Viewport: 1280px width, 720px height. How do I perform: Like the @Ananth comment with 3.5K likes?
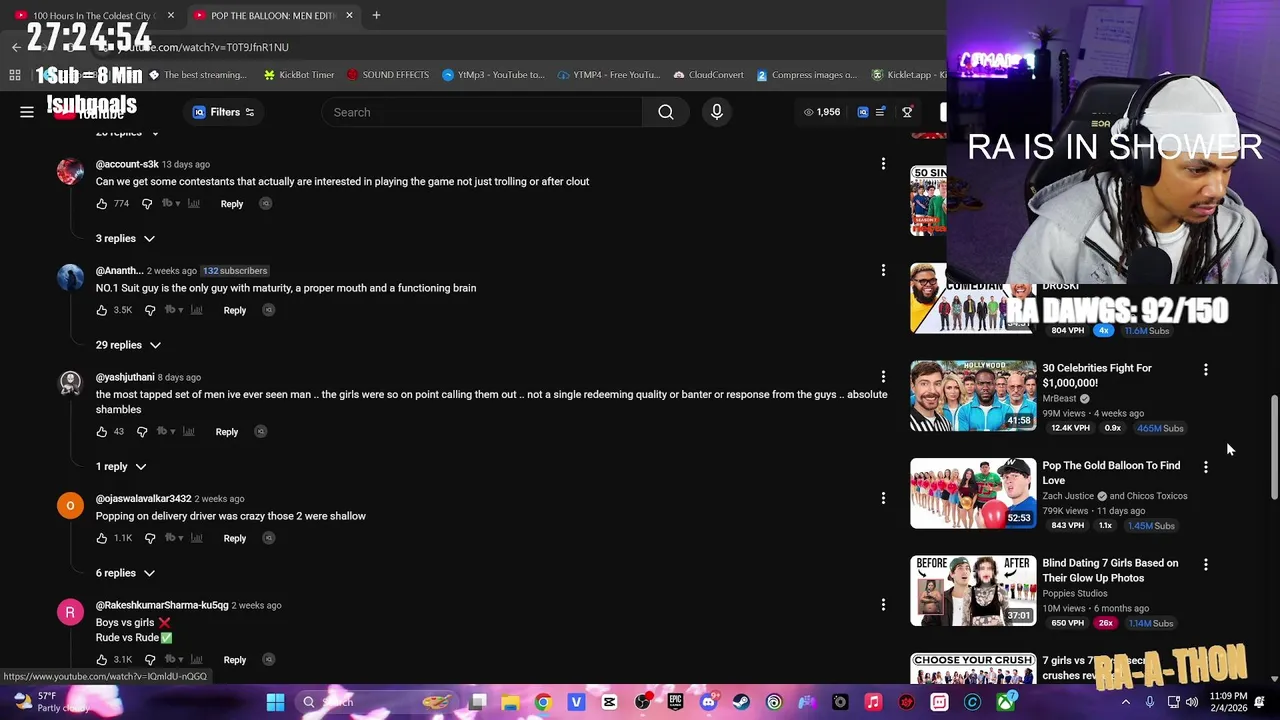point(102,310)
